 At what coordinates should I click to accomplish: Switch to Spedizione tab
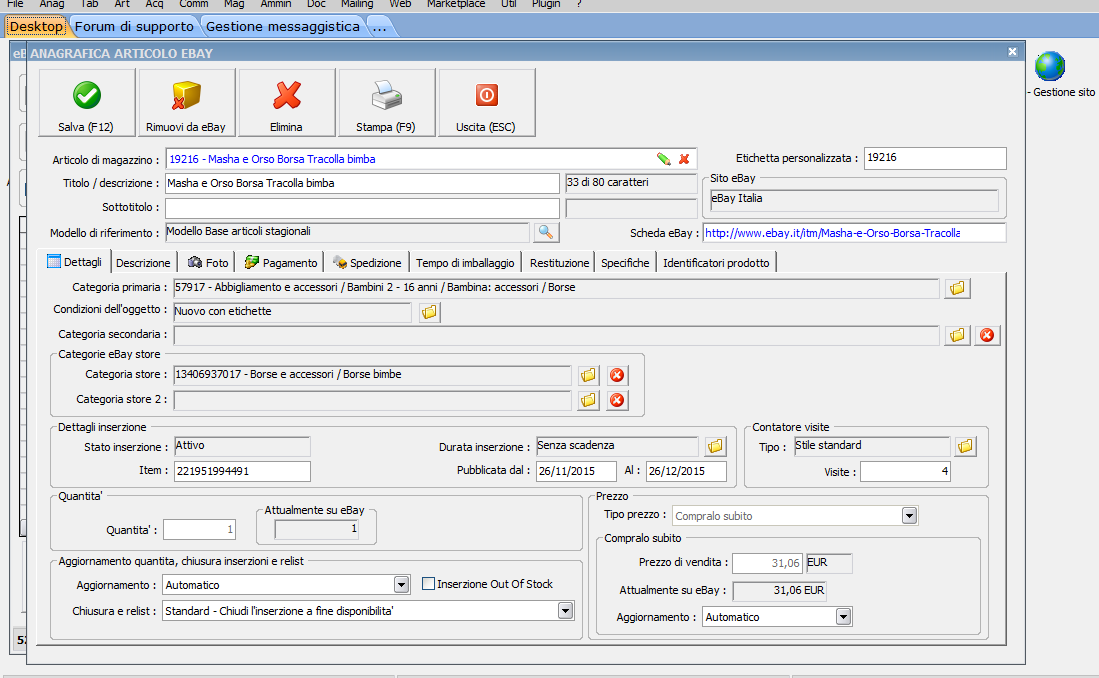click(367, 263)
